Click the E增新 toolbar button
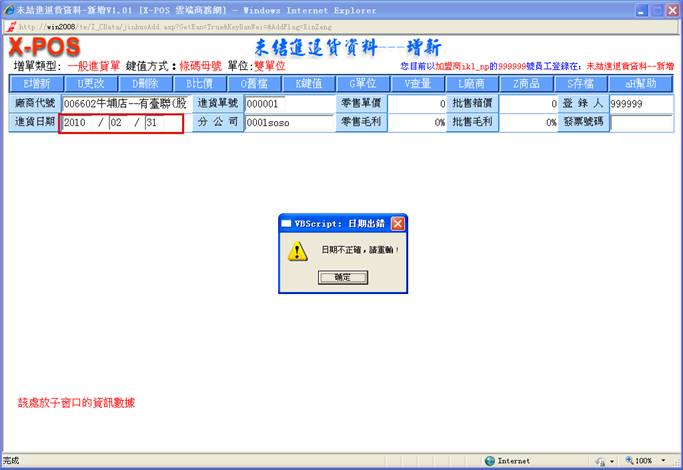The image size is (683, 470). 35,84
